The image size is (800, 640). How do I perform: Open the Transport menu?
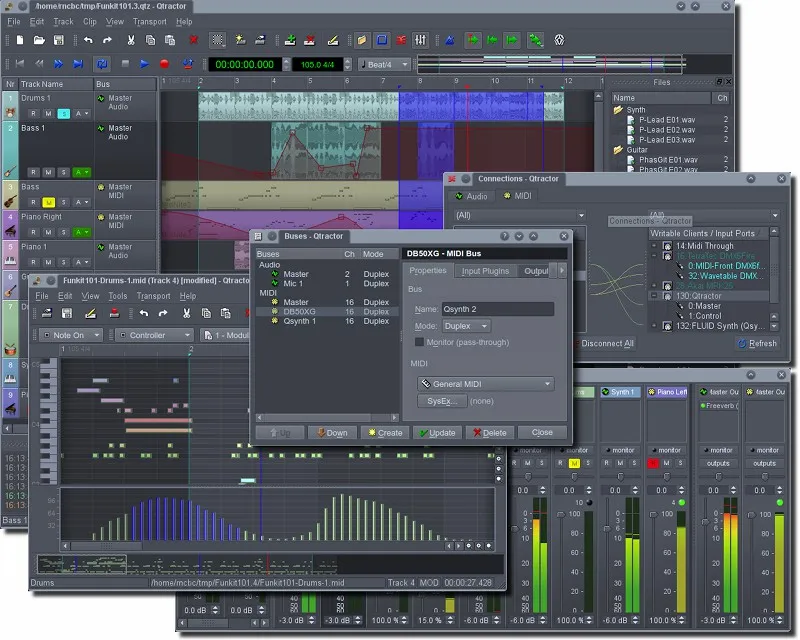point(150,20)
